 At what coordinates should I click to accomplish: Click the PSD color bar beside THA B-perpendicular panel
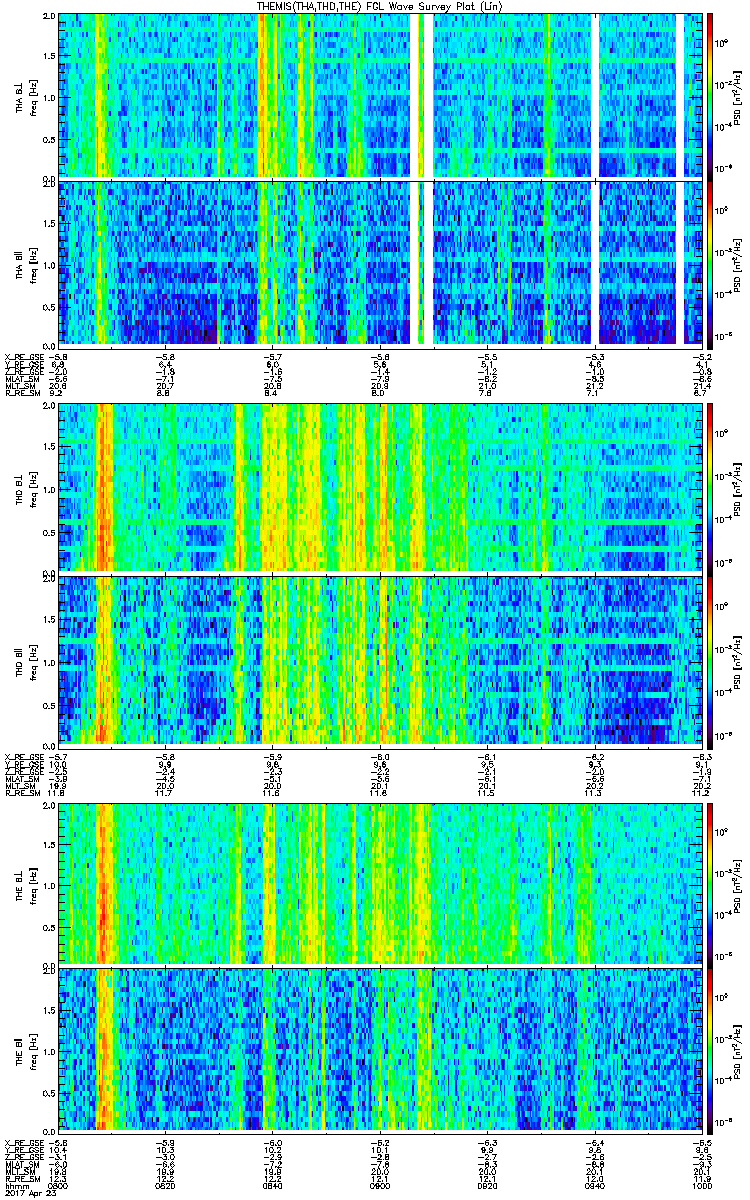tap(711, 95)
